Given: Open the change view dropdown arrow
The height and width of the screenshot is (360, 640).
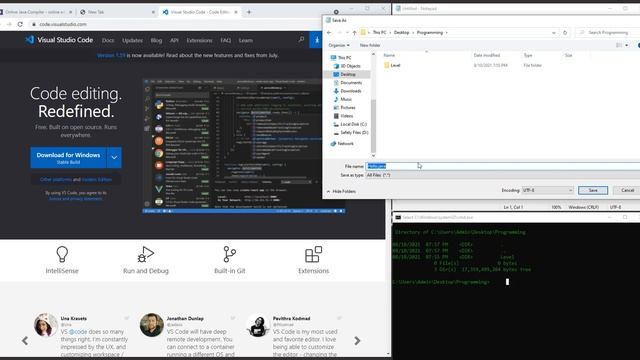Looking at the screenshot, I should tap(627, 45).
